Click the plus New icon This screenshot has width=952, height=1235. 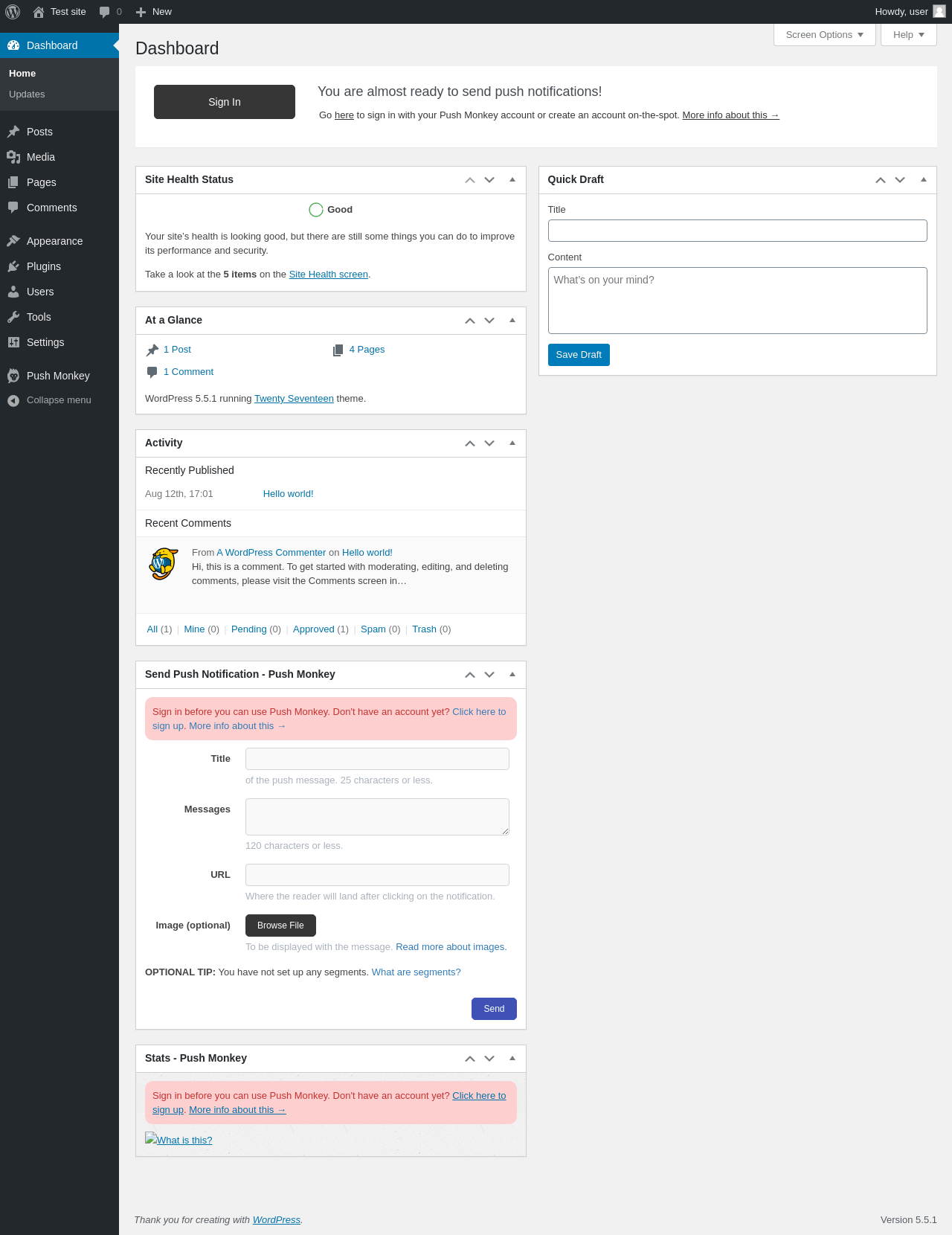click(x=141, y=12)
